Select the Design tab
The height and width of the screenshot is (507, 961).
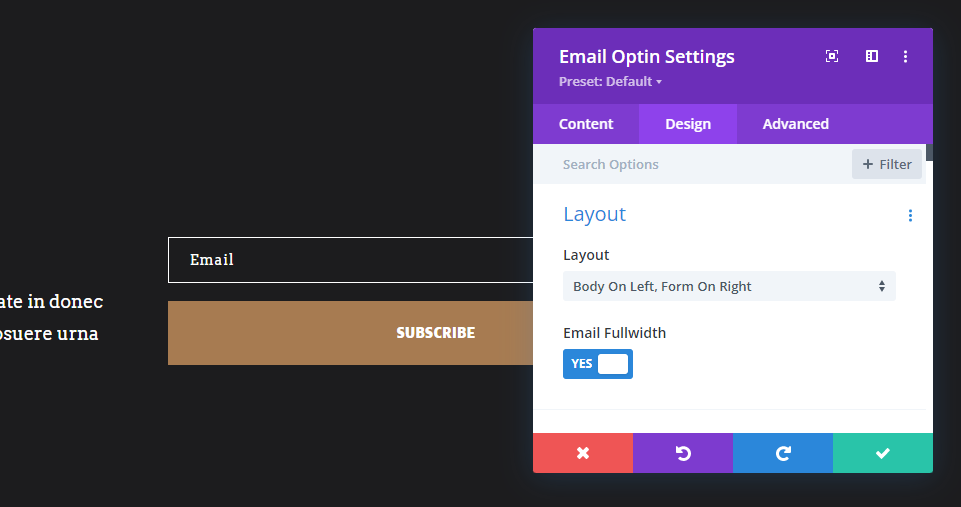click(x=688, y=124)
